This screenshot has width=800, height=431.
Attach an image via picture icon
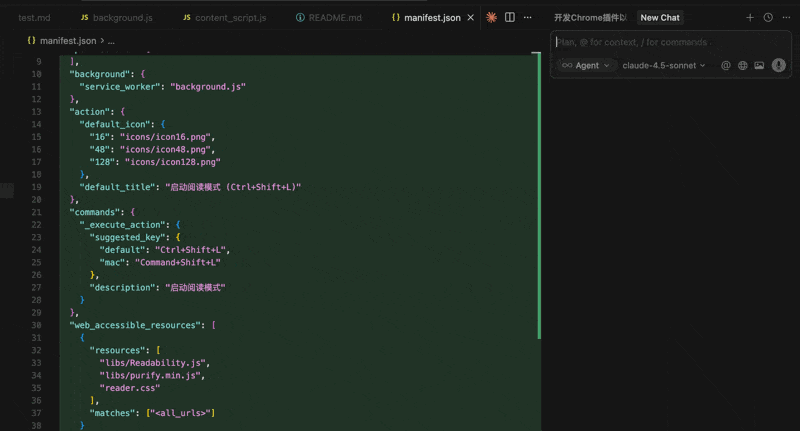759,65
